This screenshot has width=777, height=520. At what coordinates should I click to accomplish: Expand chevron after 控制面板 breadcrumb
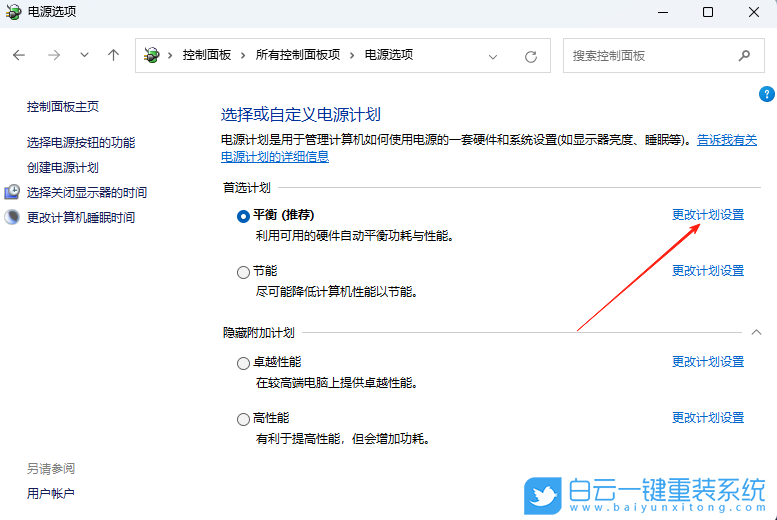[x=243, y=56]
